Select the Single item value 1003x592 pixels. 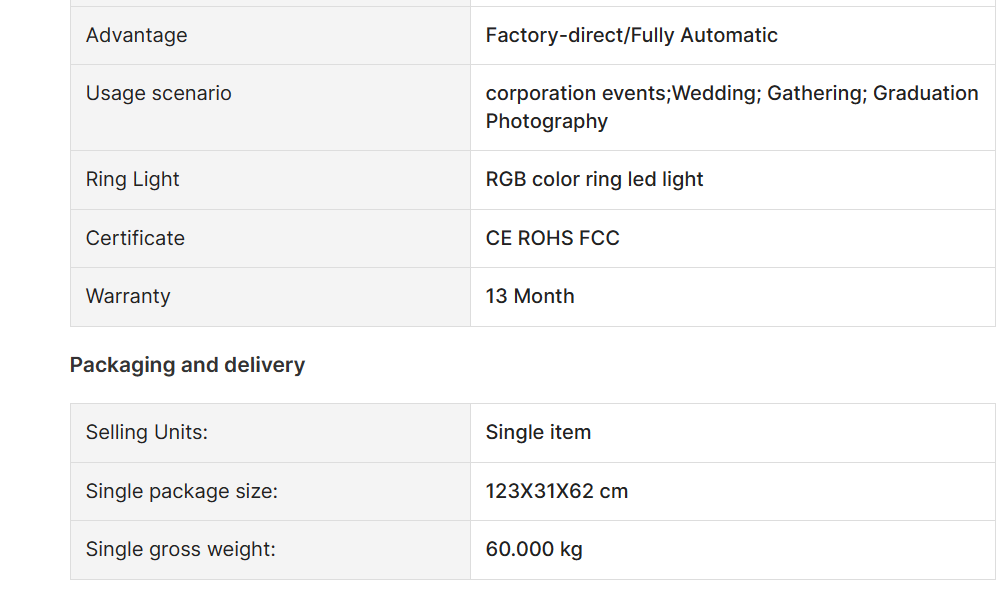click(538, 433)
